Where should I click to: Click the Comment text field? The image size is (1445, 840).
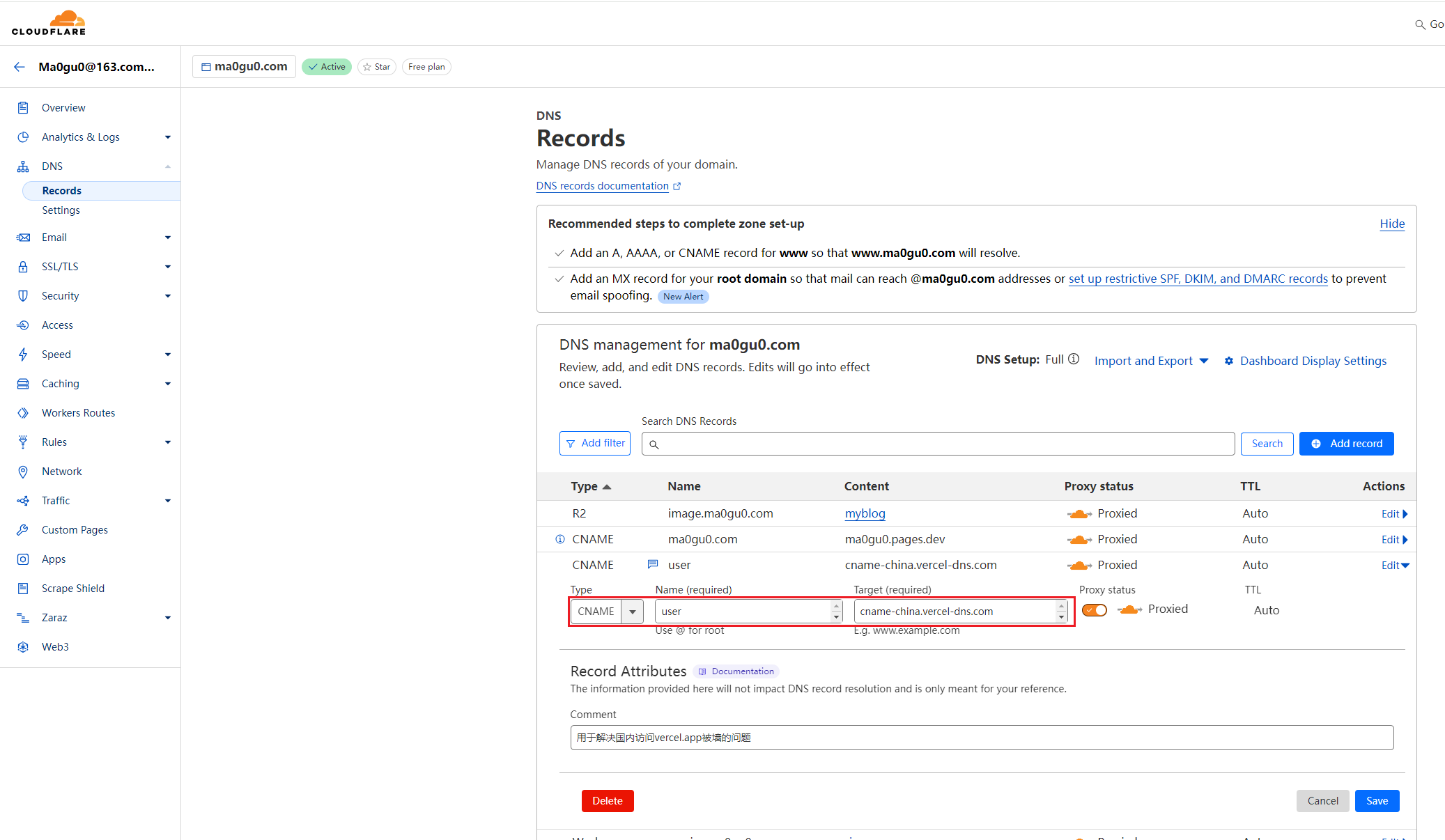click(982, 738)
